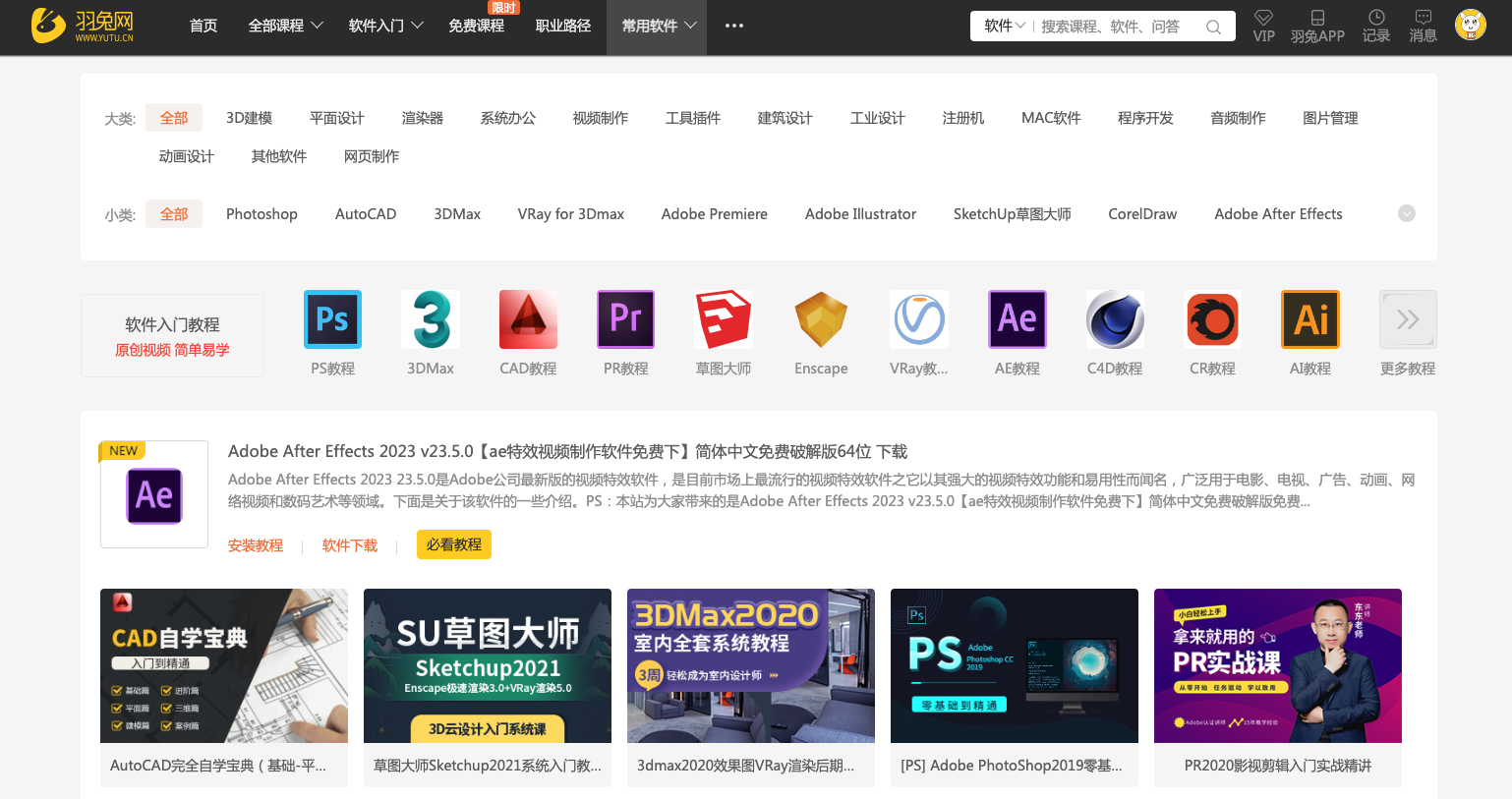Select the 工业设计 category
1512x799 pixels.
tap(878, 118)
